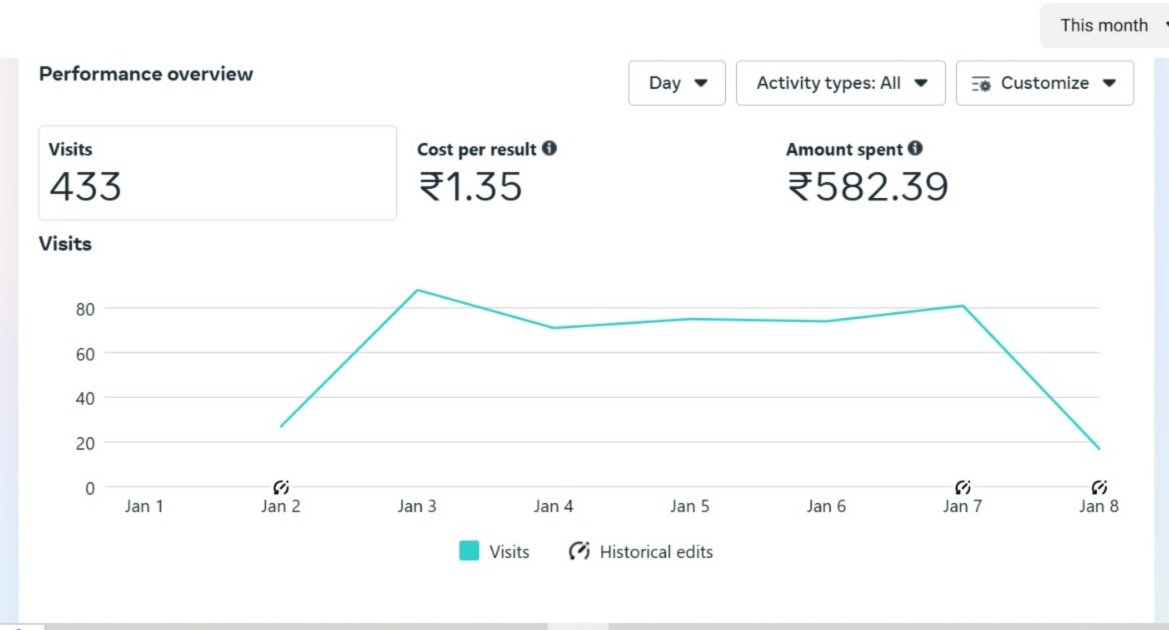Open the Customize dropdown arrow
The width and height of the screenshot is (1169, 630).
click(1109, 83)
